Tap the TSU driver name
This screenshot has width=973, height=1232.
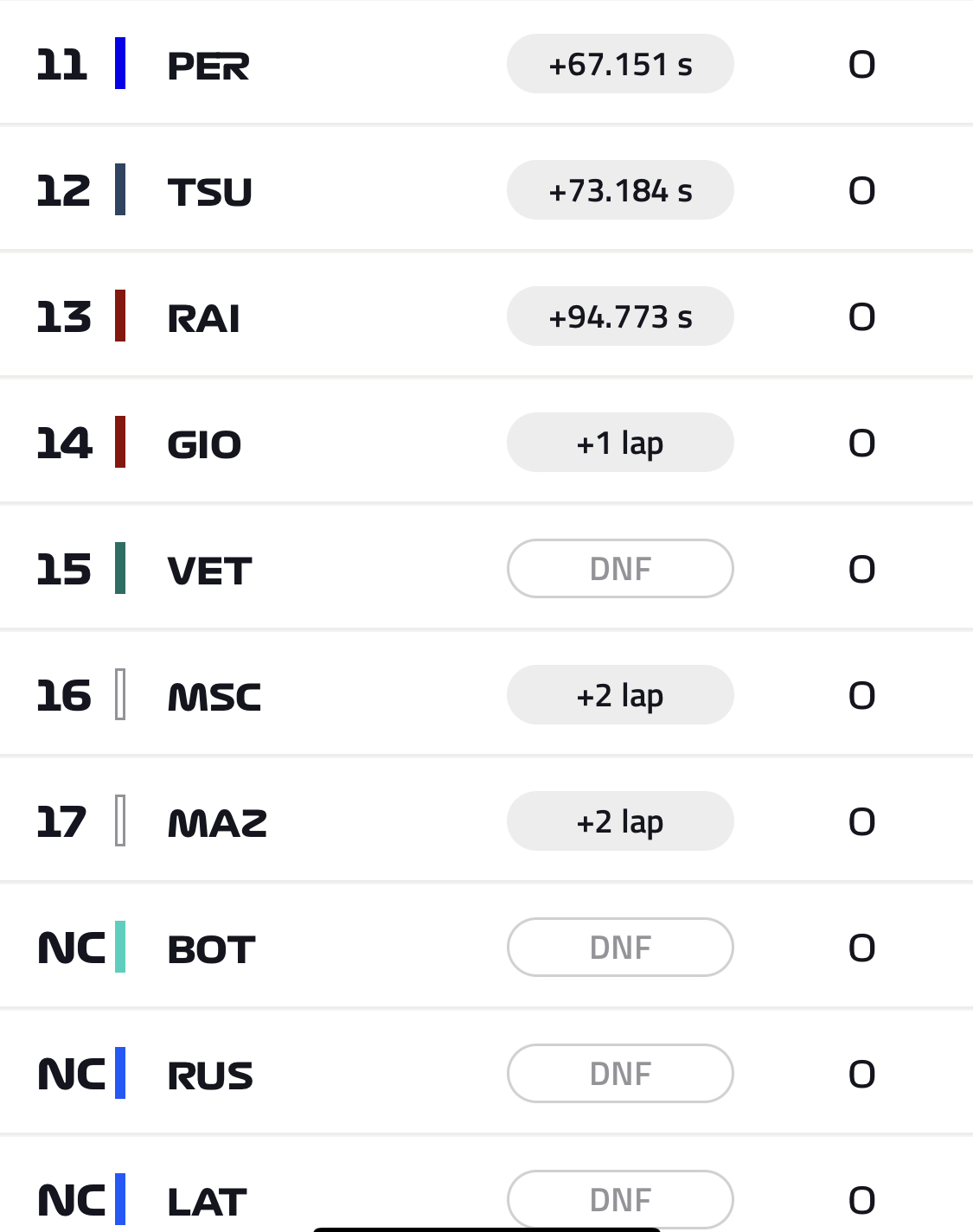[x=209, y=192]
